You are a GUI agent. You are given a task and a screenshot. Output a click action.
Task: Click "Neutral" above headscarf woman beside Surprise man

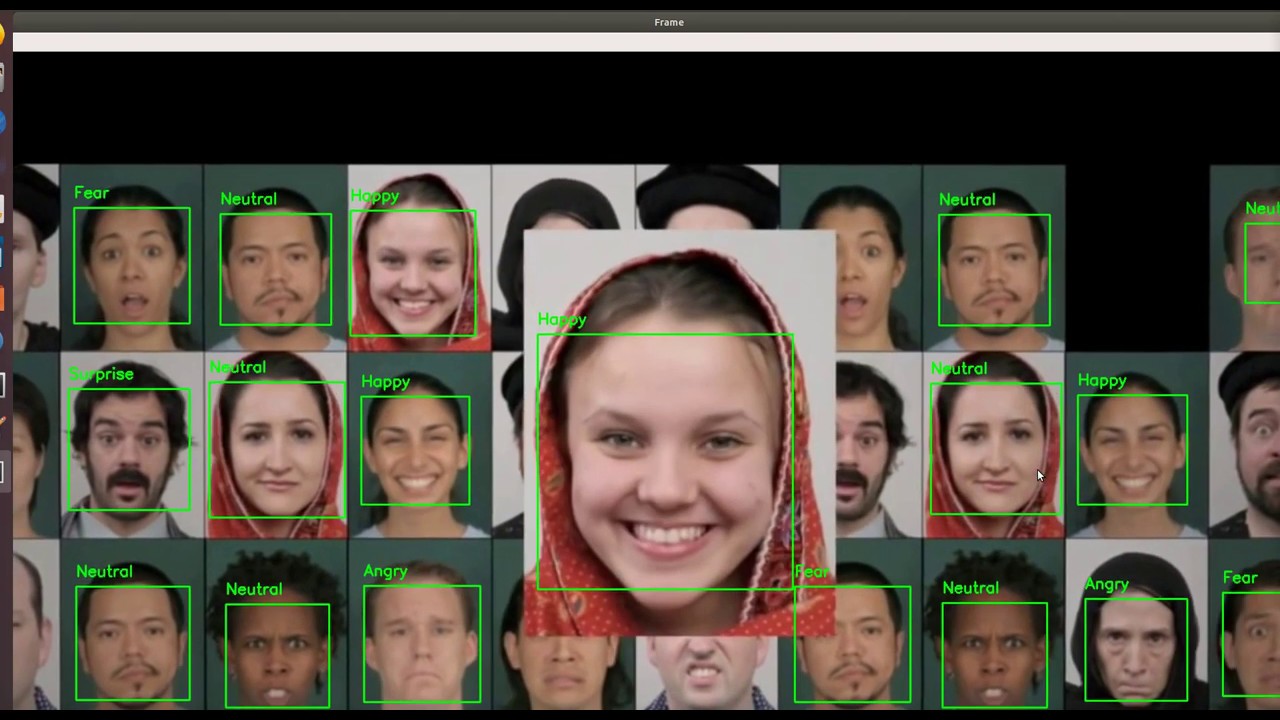[x=238, y=368]
